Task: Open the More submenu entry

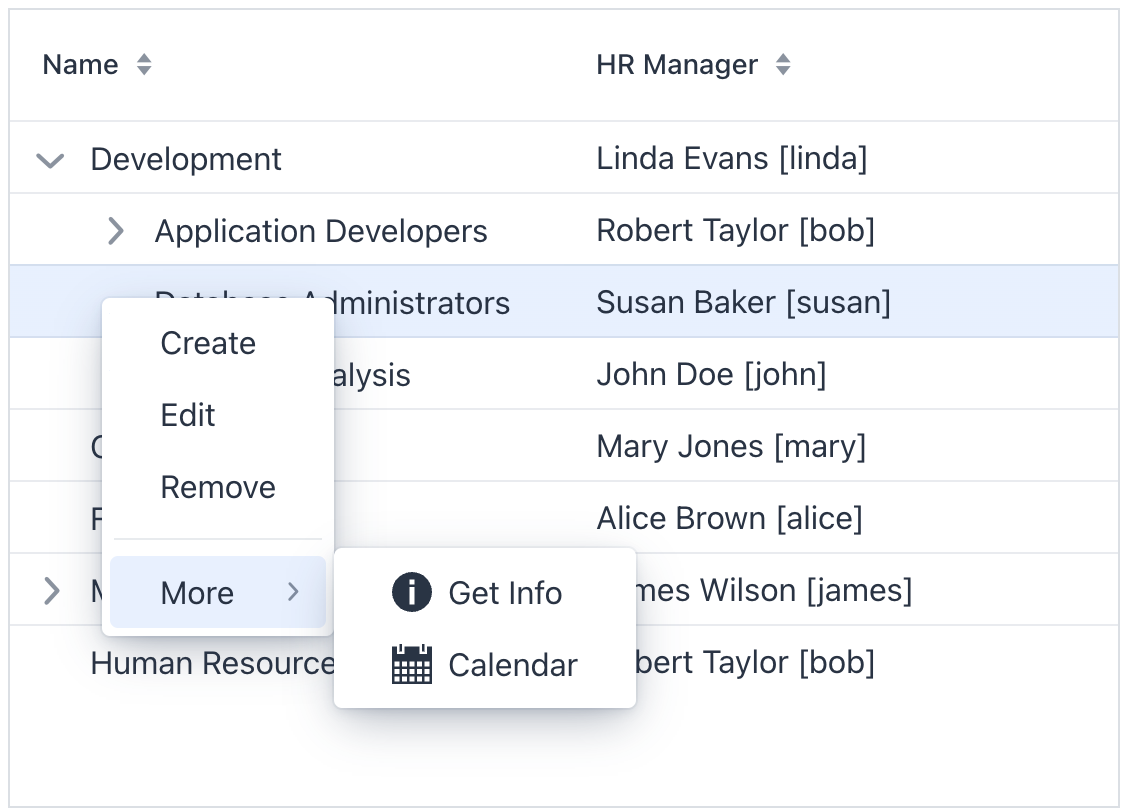Action: point(196,592)
